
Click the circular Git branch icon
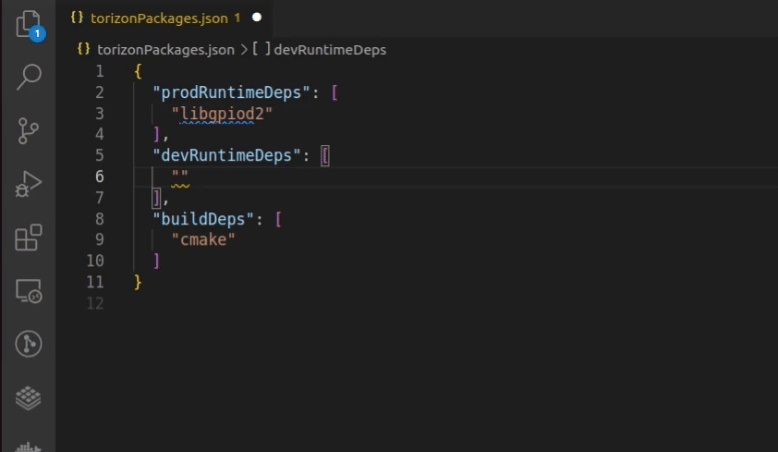point(28,344)
